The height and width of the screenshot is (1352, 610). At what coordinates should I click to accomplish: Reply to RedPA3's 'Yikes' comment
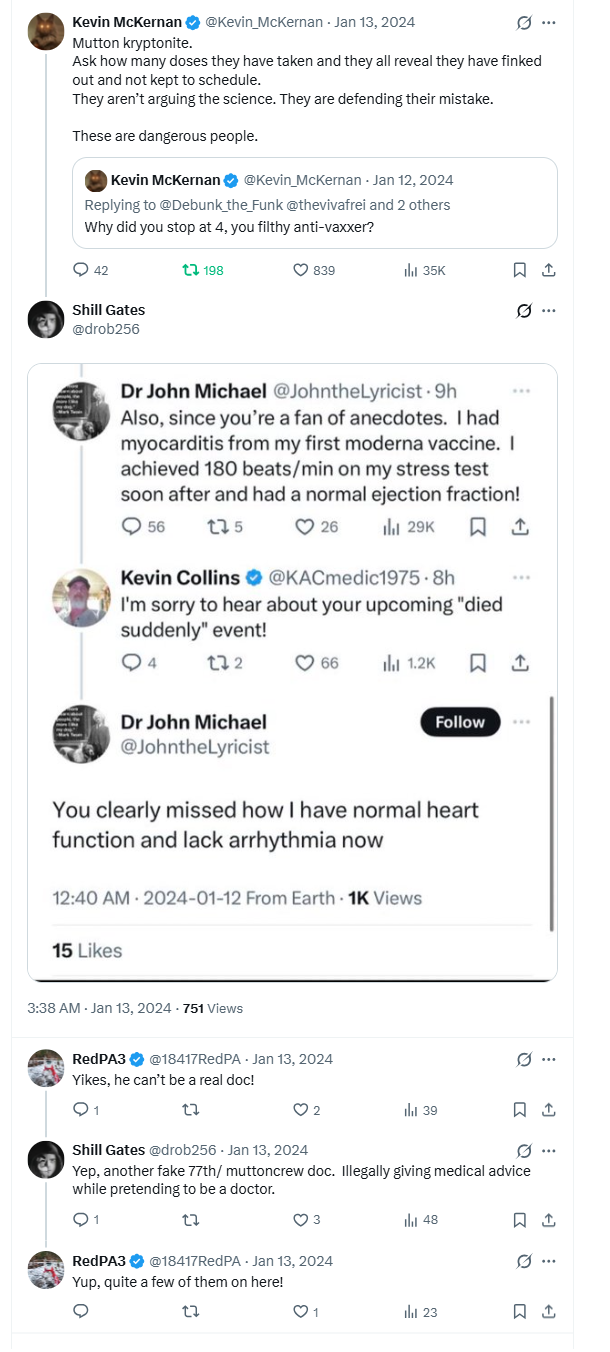pos(81,1110)
